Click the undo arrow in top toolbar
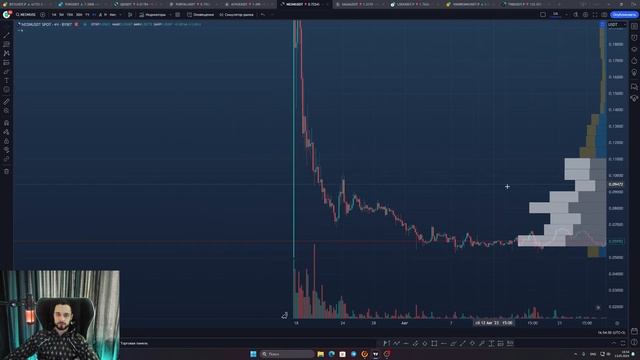The height and width of the screenshot is (360, 640). tap(263, 15)
